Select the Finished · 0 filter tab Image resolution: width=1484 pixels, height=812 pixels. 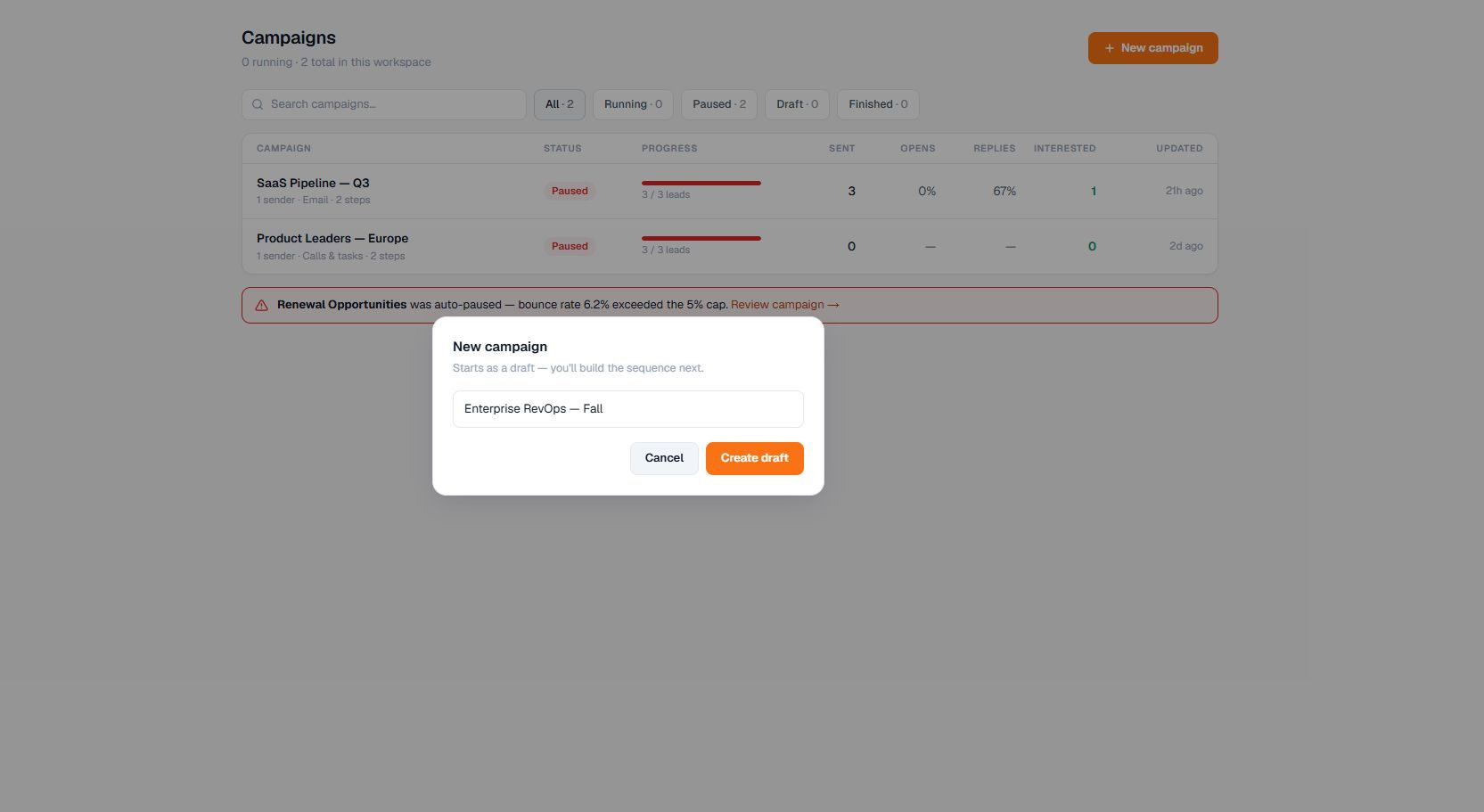[x=878, y=104]
